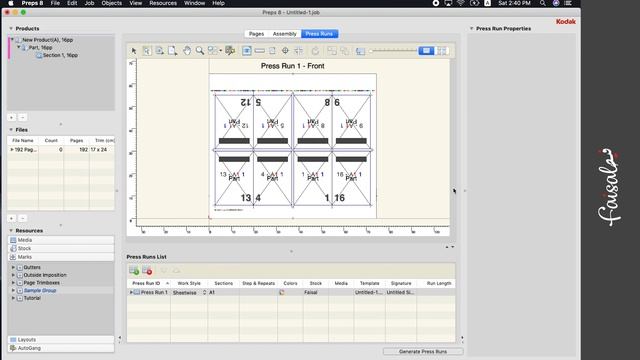Open the Sheetwise work style dropdown
This screenshot has width=640, height=360.
(204, 292)
